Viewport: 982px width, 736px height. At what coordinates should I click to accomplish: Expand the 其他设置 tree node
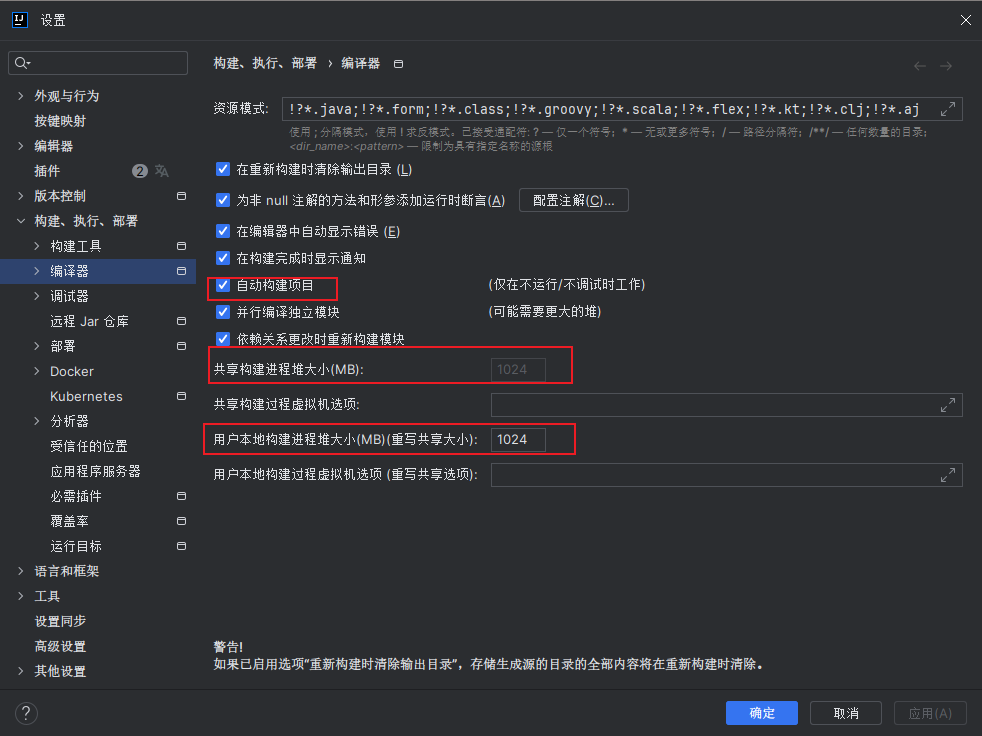21,671
